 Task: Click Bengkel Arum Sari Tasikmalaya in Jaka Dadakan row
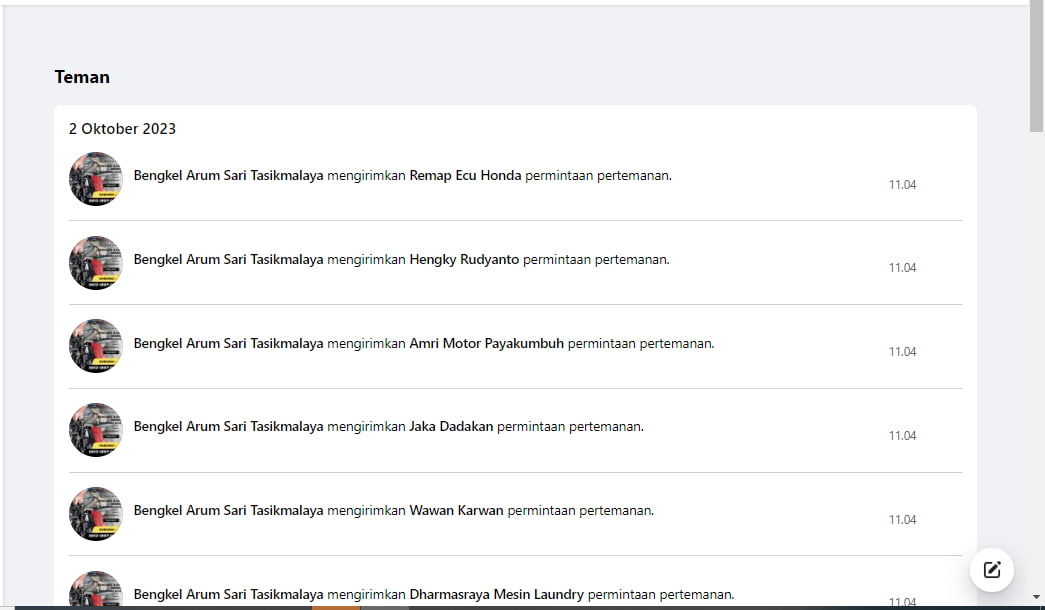point(229,426)
